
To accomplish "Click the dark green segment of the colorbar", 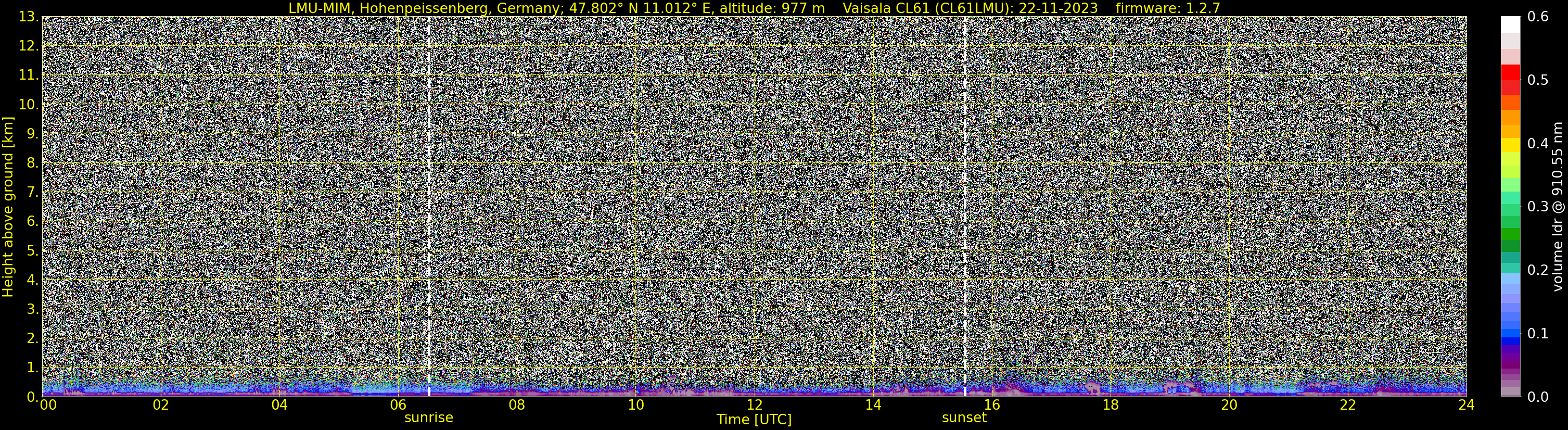I will tap(1510, 246).
